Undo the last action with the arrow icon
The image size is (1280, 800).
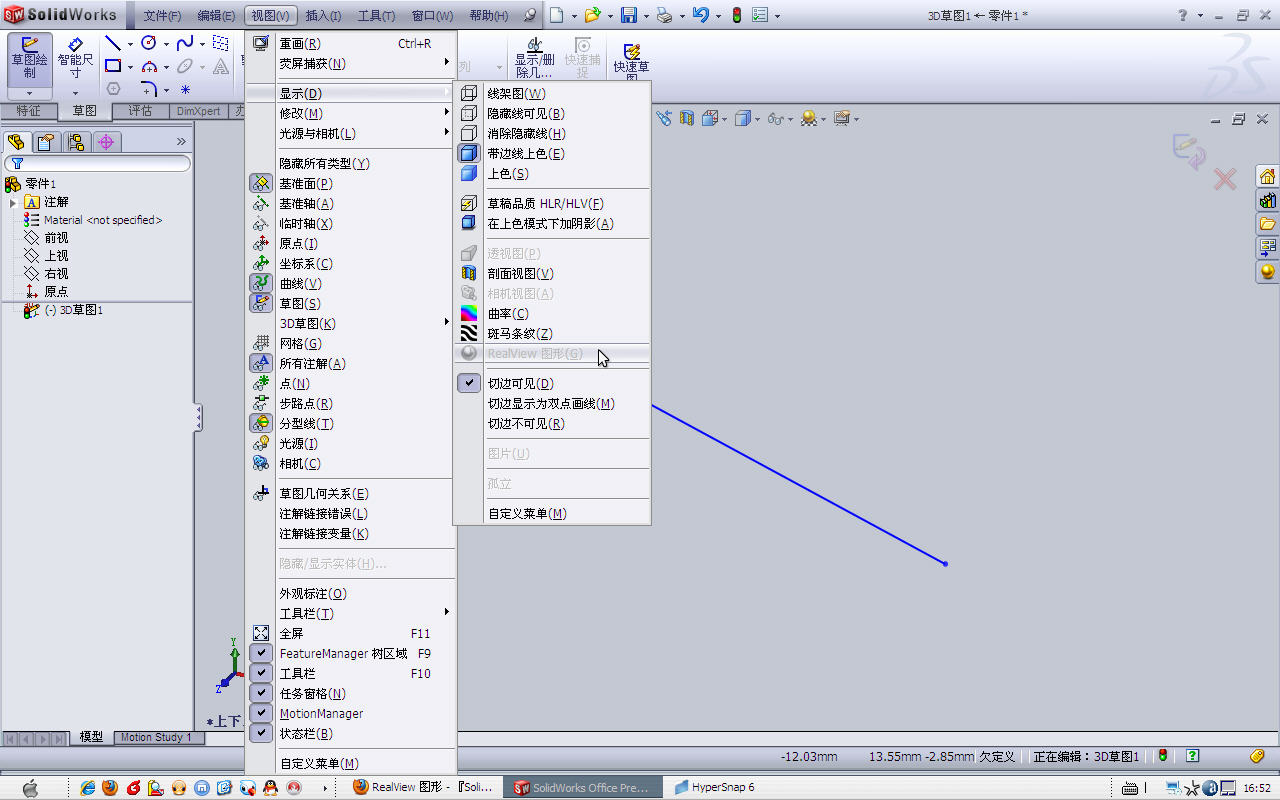[700, 15]
